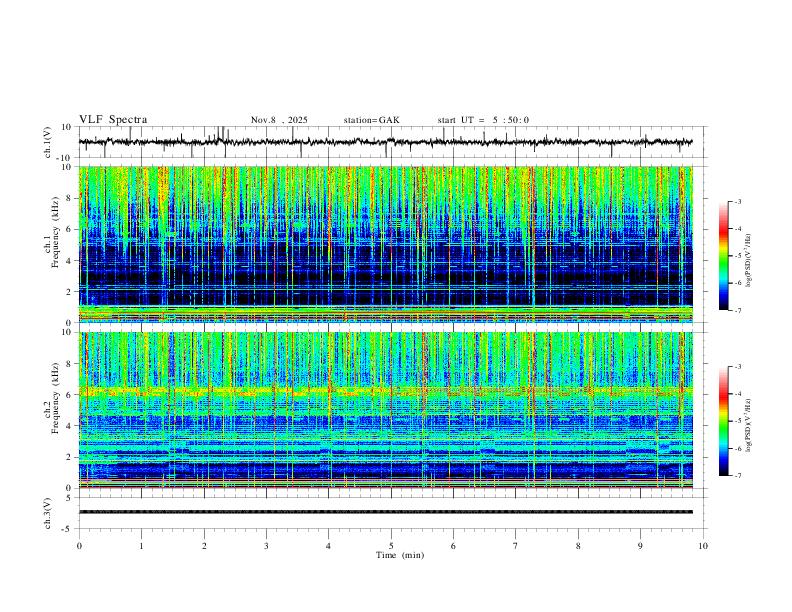Click time-axis tick label '5'
This screenshot has width=792, height=612.
click(391, 546)
